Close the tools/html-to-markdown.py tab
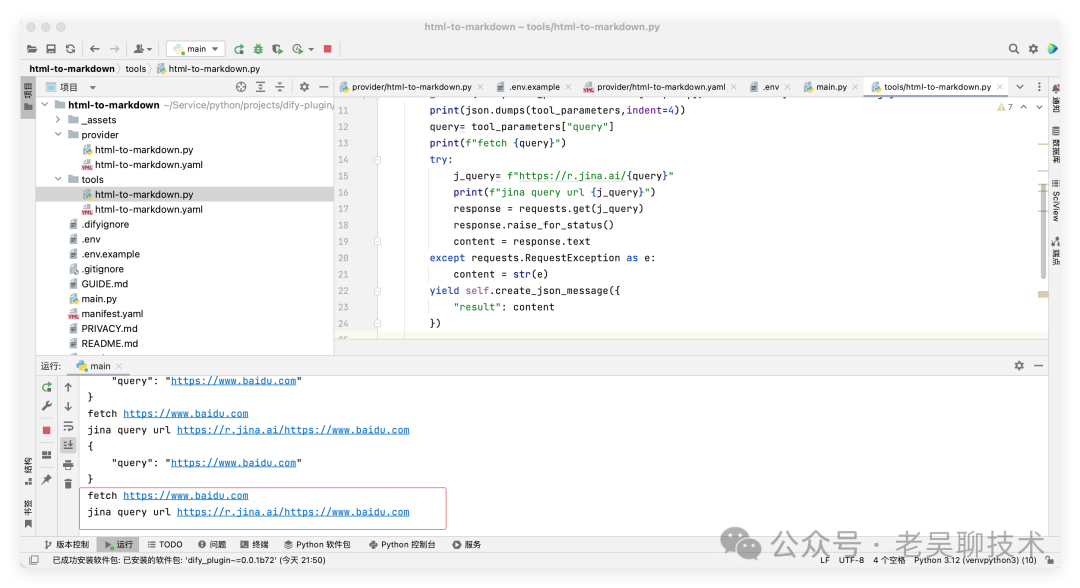 (999, 87)
